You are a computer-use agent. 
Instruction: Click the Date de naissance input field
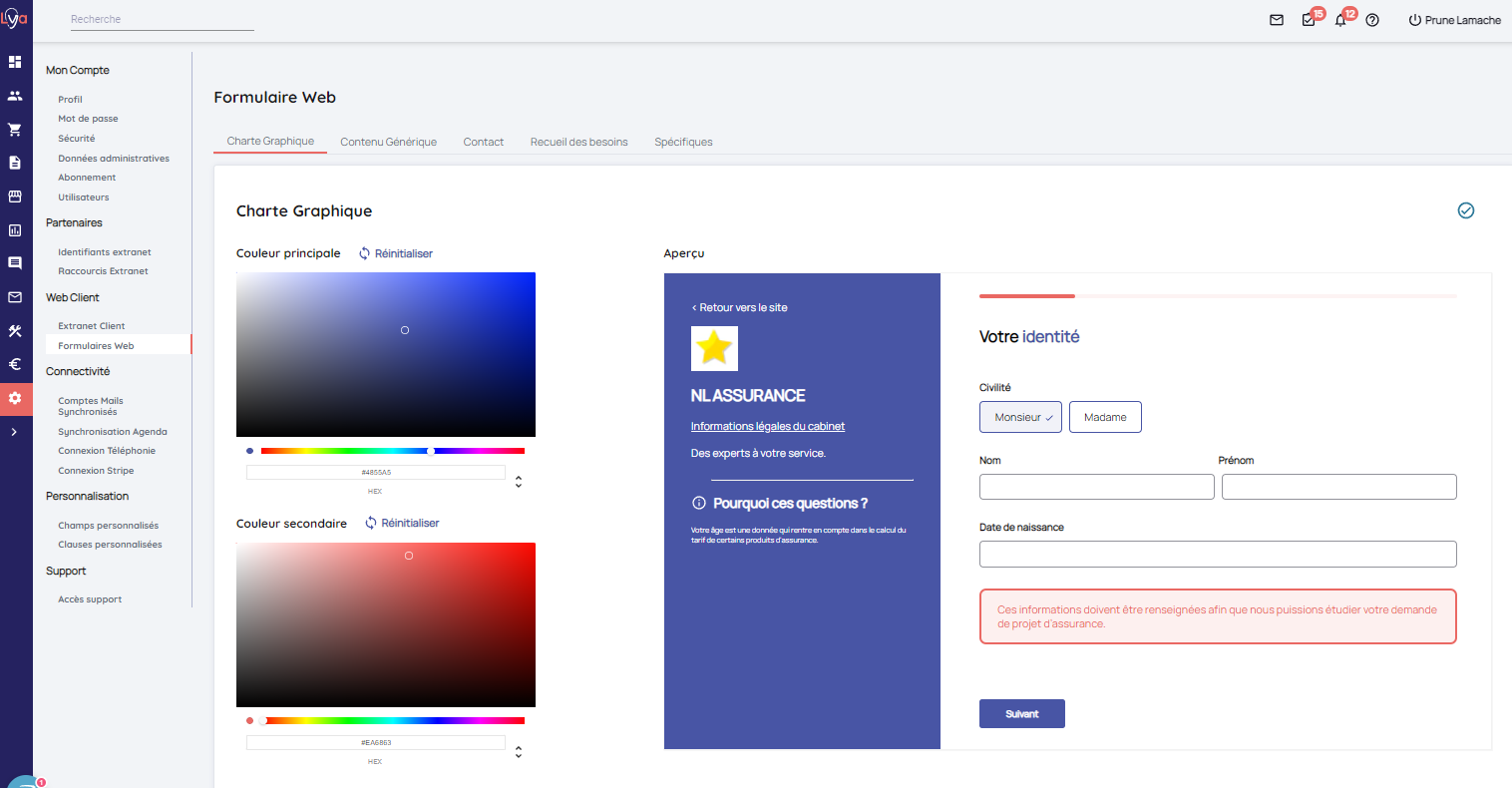(1217, 554)
